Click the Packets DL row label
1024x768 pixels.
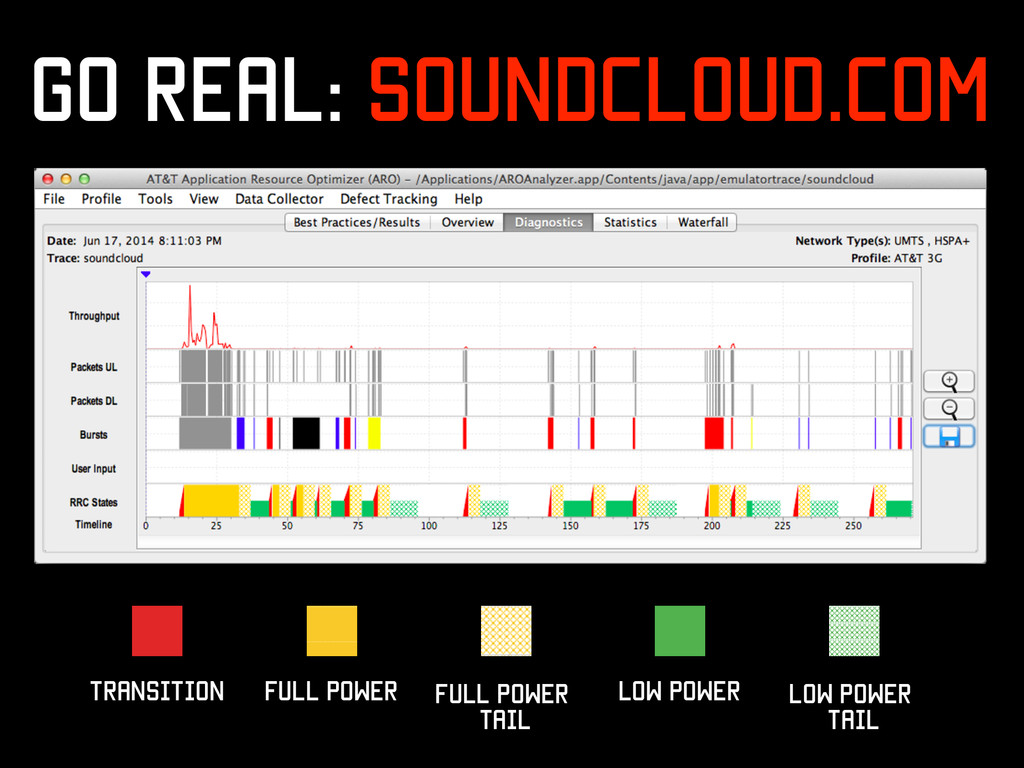pos(94,401)
